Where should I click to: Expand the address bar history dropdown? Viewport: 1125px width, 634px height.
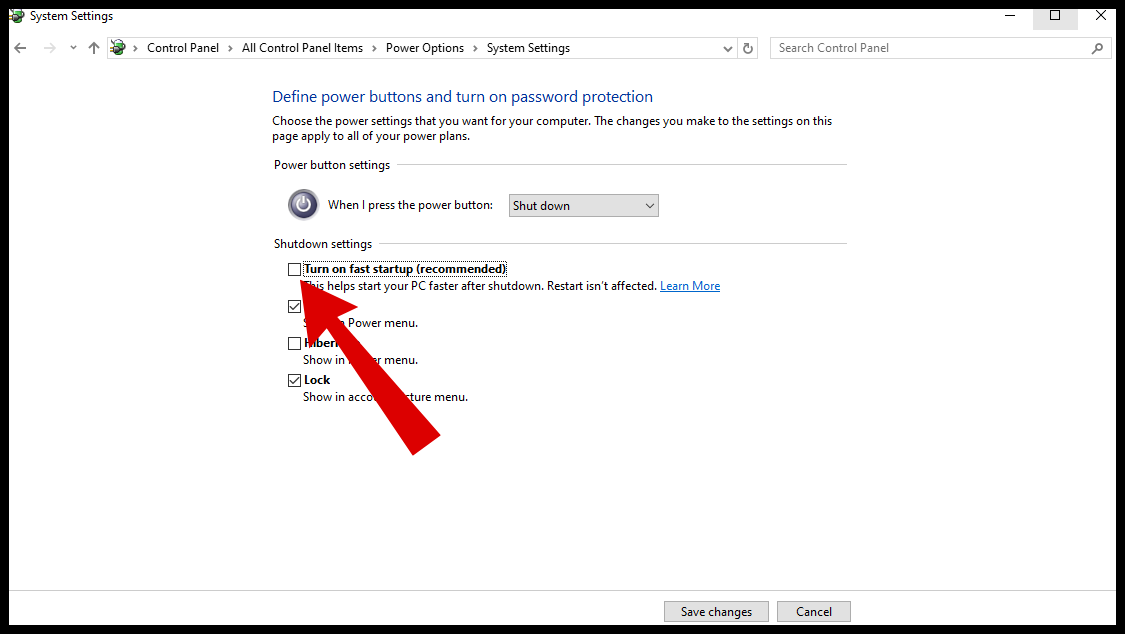[728, 48]
